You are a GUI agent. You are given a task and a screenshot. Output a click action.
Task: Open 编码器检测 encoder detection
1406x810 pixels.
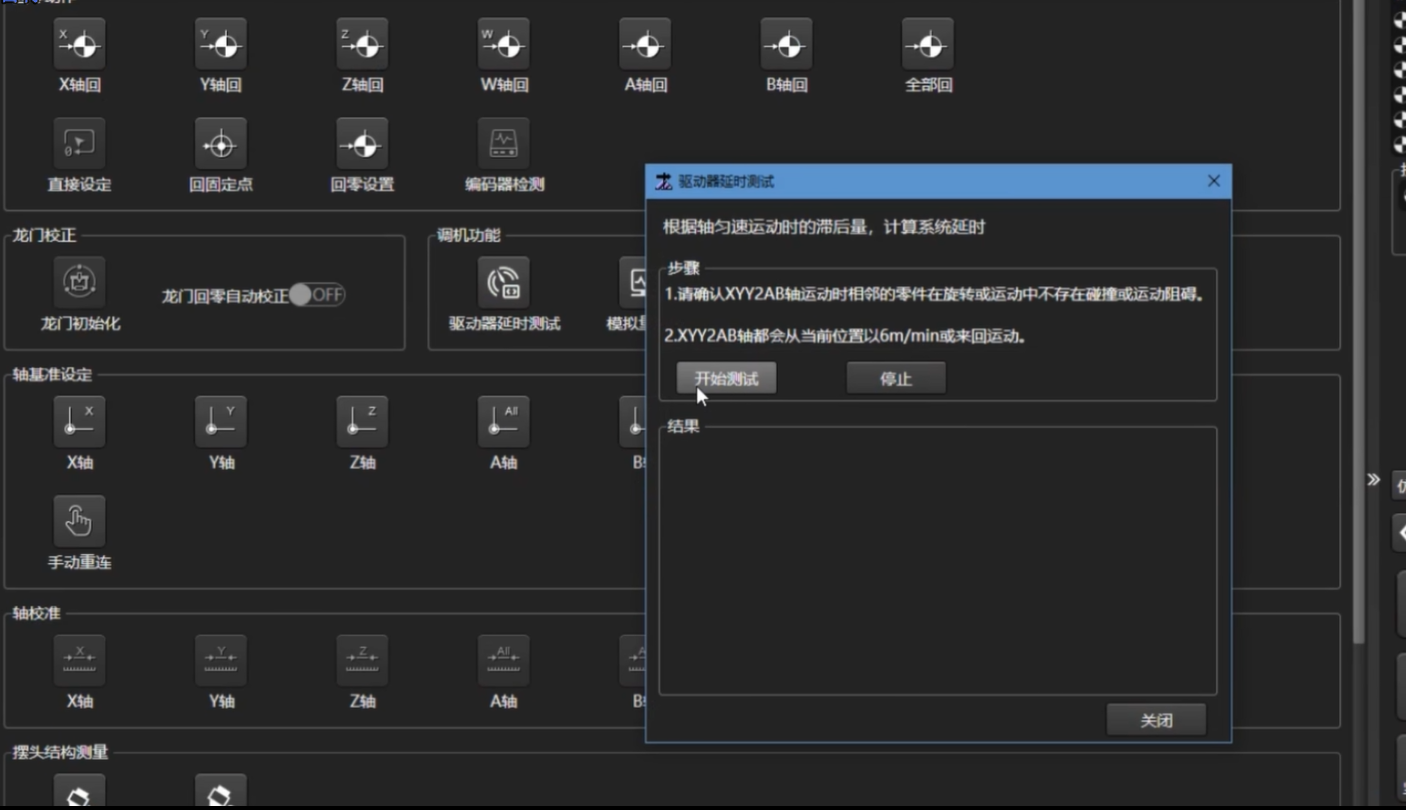tap(504, 145)
